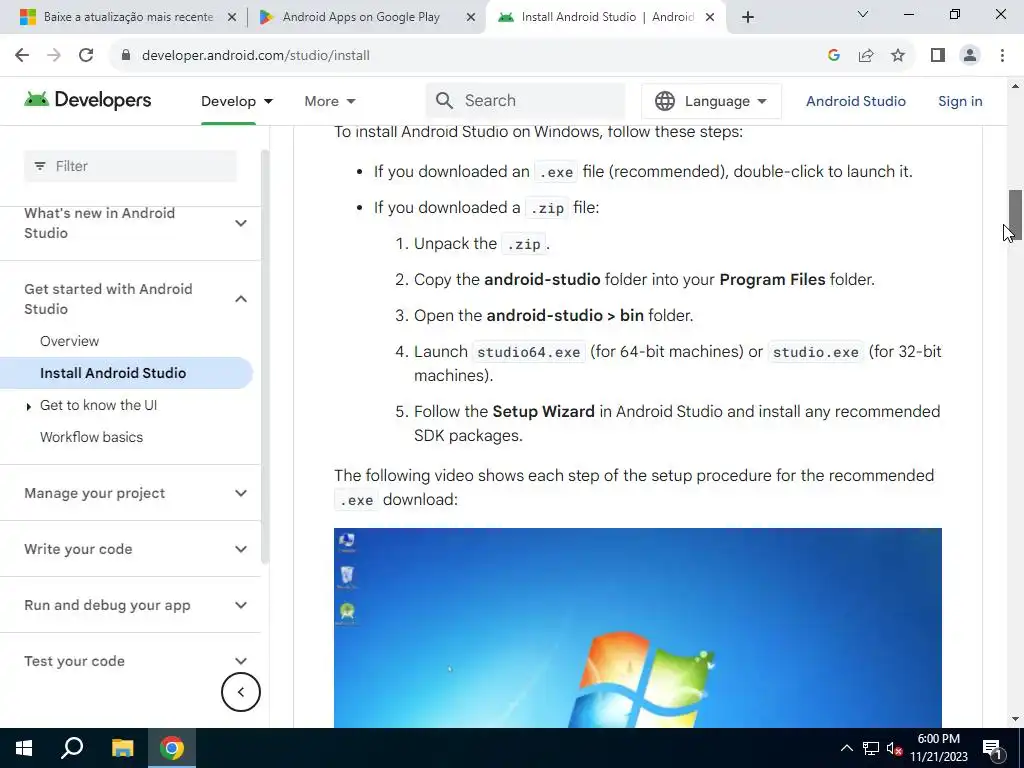Viewport: 1024px width, 768px height.
Task: Click the network tray icon
Action: (x=871, y=748)
